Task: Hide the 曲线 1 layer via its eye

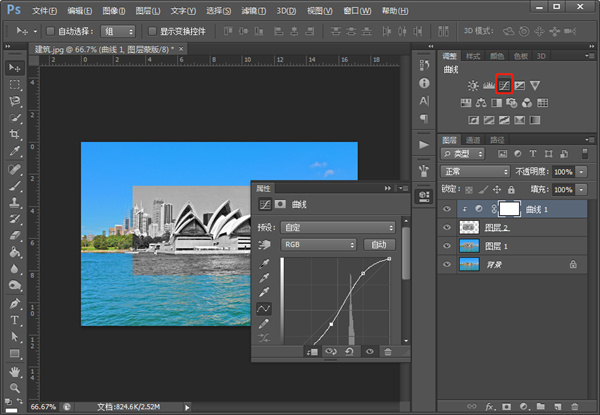Action: (447, 209)
